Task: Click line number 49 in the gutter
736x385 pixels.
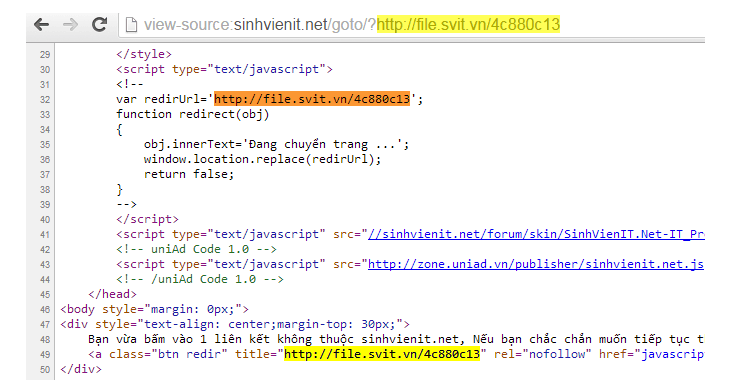Action: pos(45,354)
